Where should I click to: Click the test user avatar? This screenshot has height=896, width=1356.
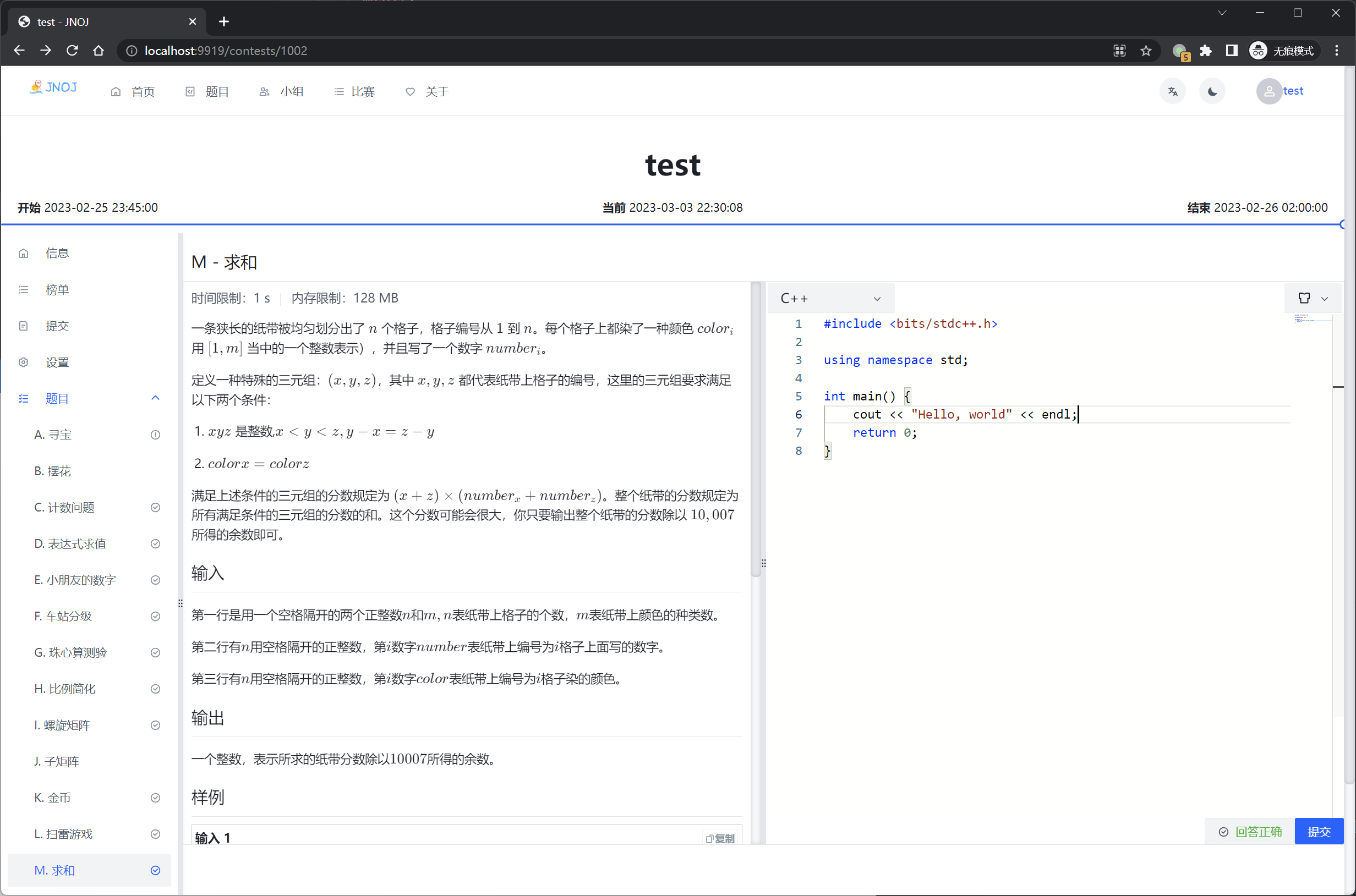[x=1268, y=91]
